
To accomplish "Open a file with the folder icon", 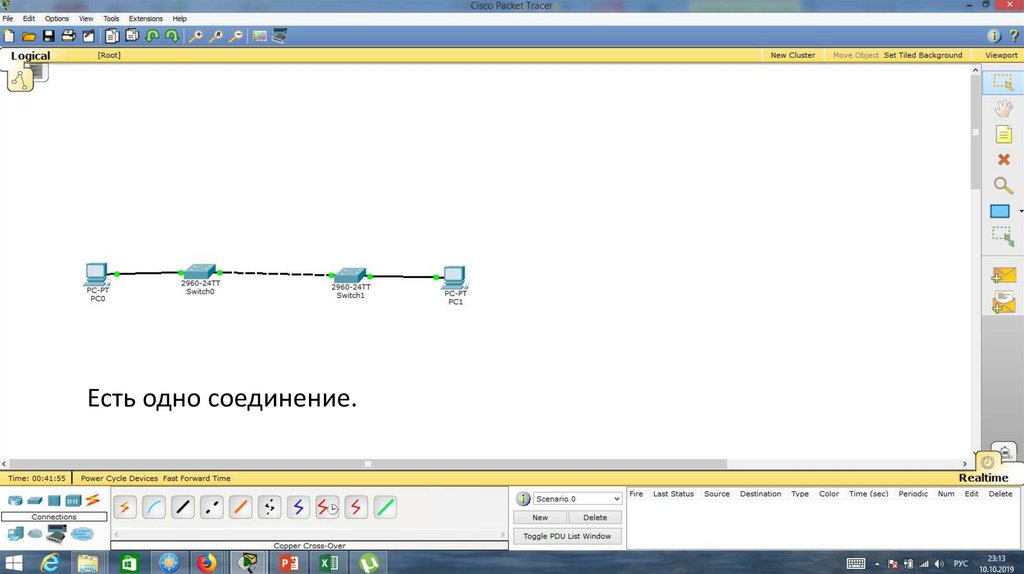I will pos(29,36).
